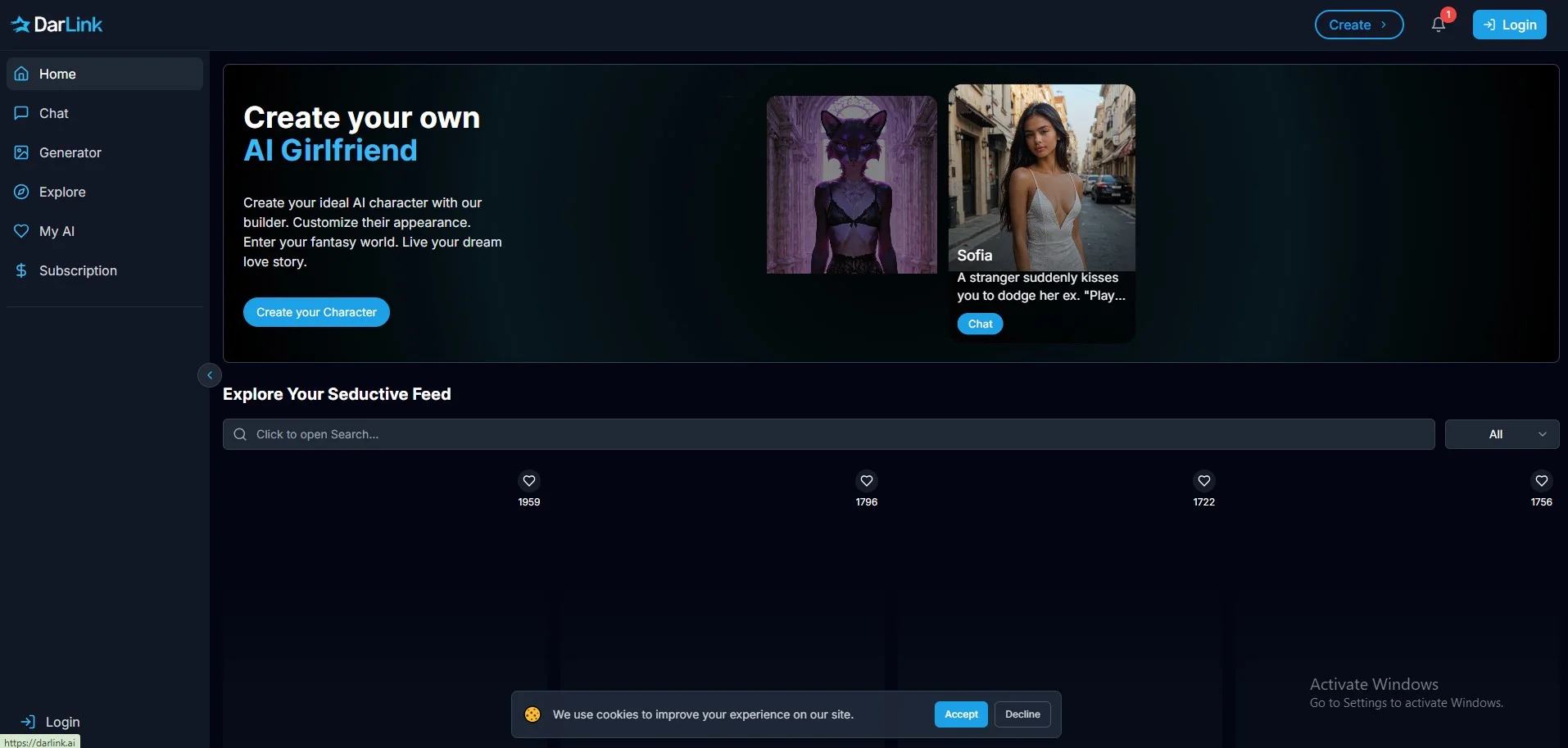The image size is (1568, 748).
Task: Like the post with 1796 likes
Action: point(866,480)
